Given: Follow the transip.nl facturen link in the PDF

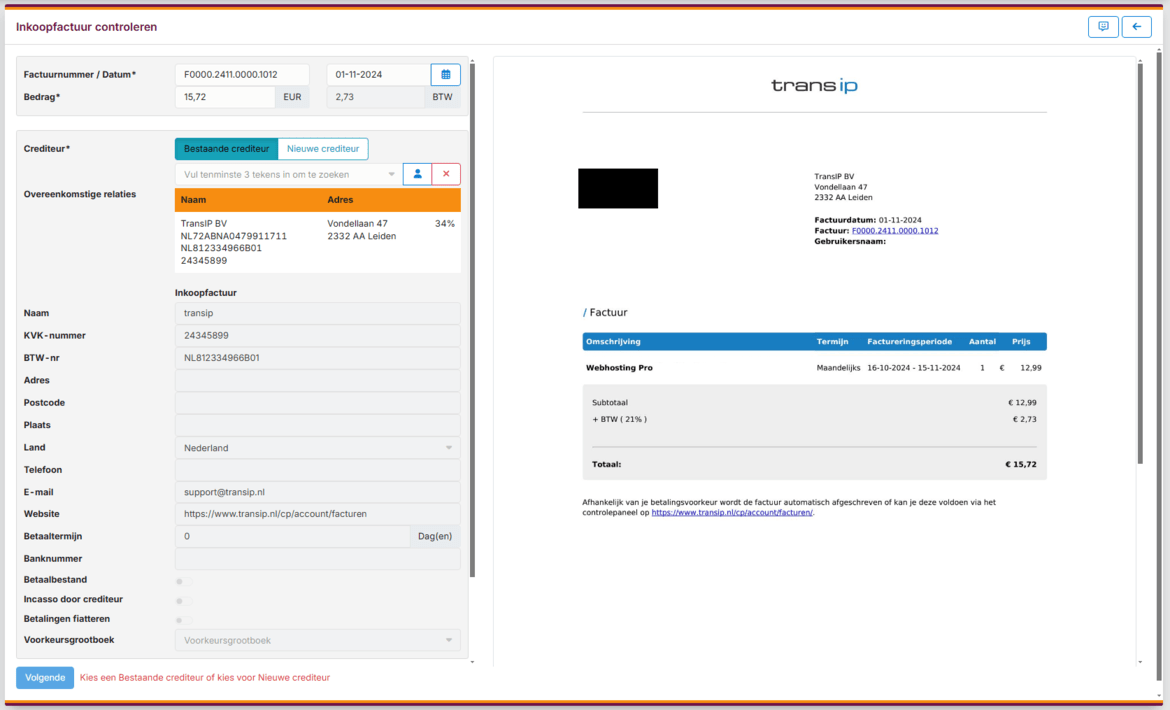Looking at the screenshot, I should [731, 512].
